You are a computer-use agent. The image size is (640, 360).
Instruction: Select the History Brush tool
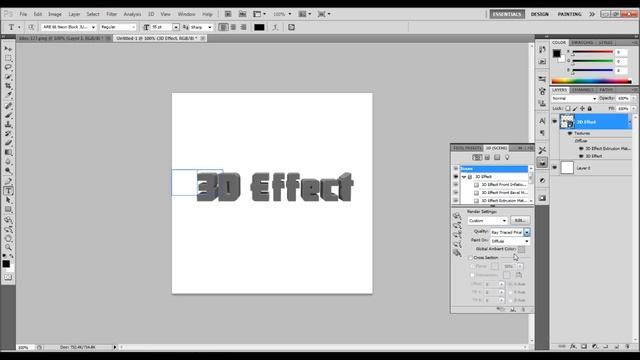tap(8, 134)
